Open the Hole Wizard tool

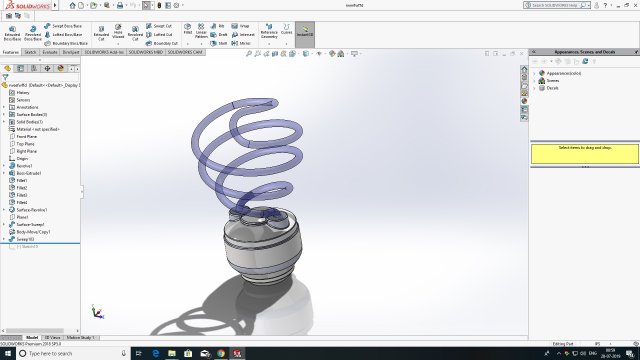(x=118, y=32)
